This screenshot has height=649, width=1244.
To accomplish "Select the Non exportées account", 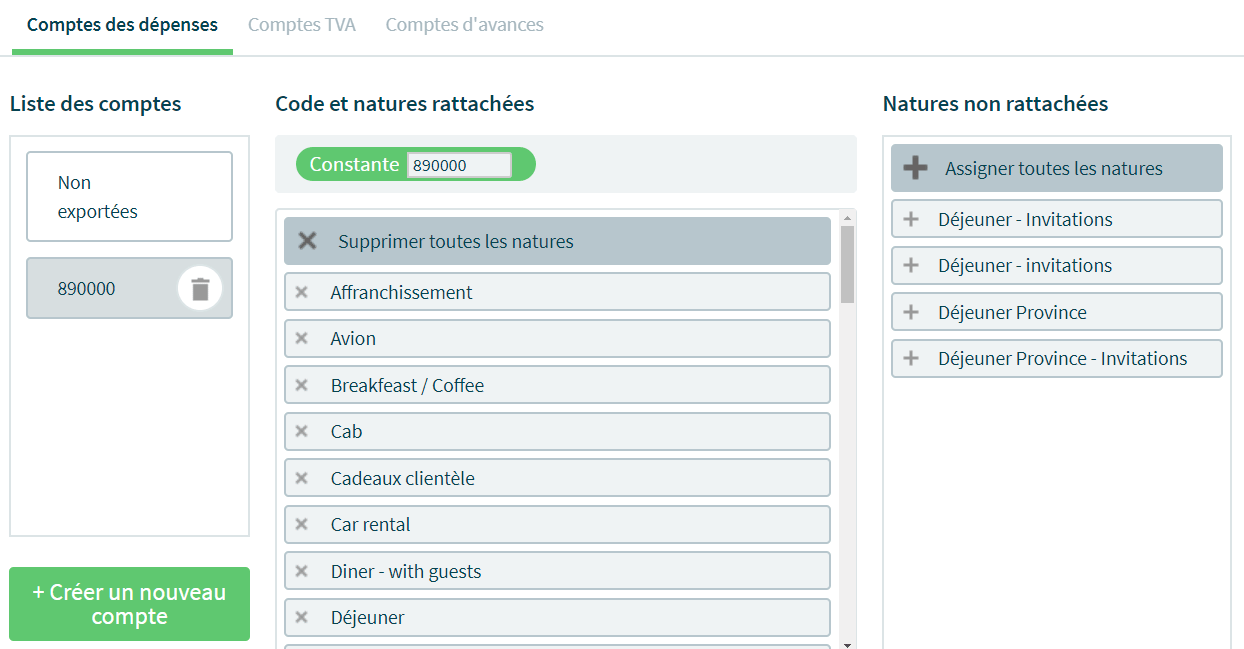I will pyautogui.click(x=129, y=197).
